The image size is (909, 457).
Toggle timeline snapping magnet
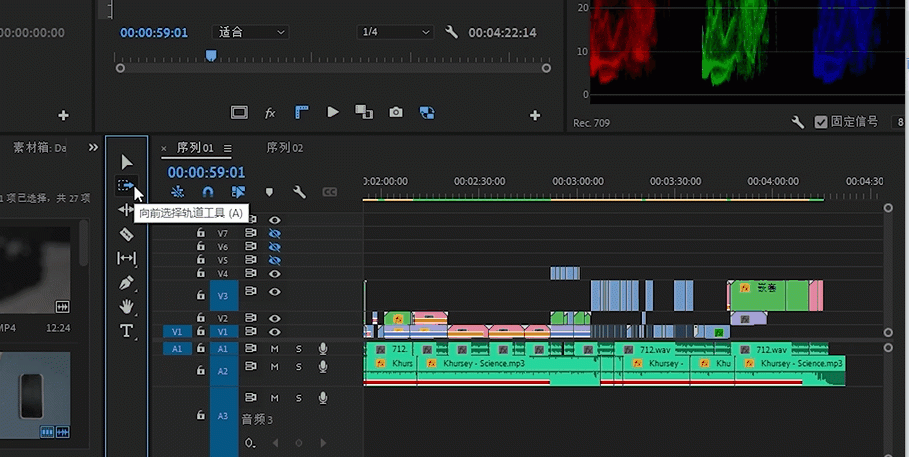(208, 192)
